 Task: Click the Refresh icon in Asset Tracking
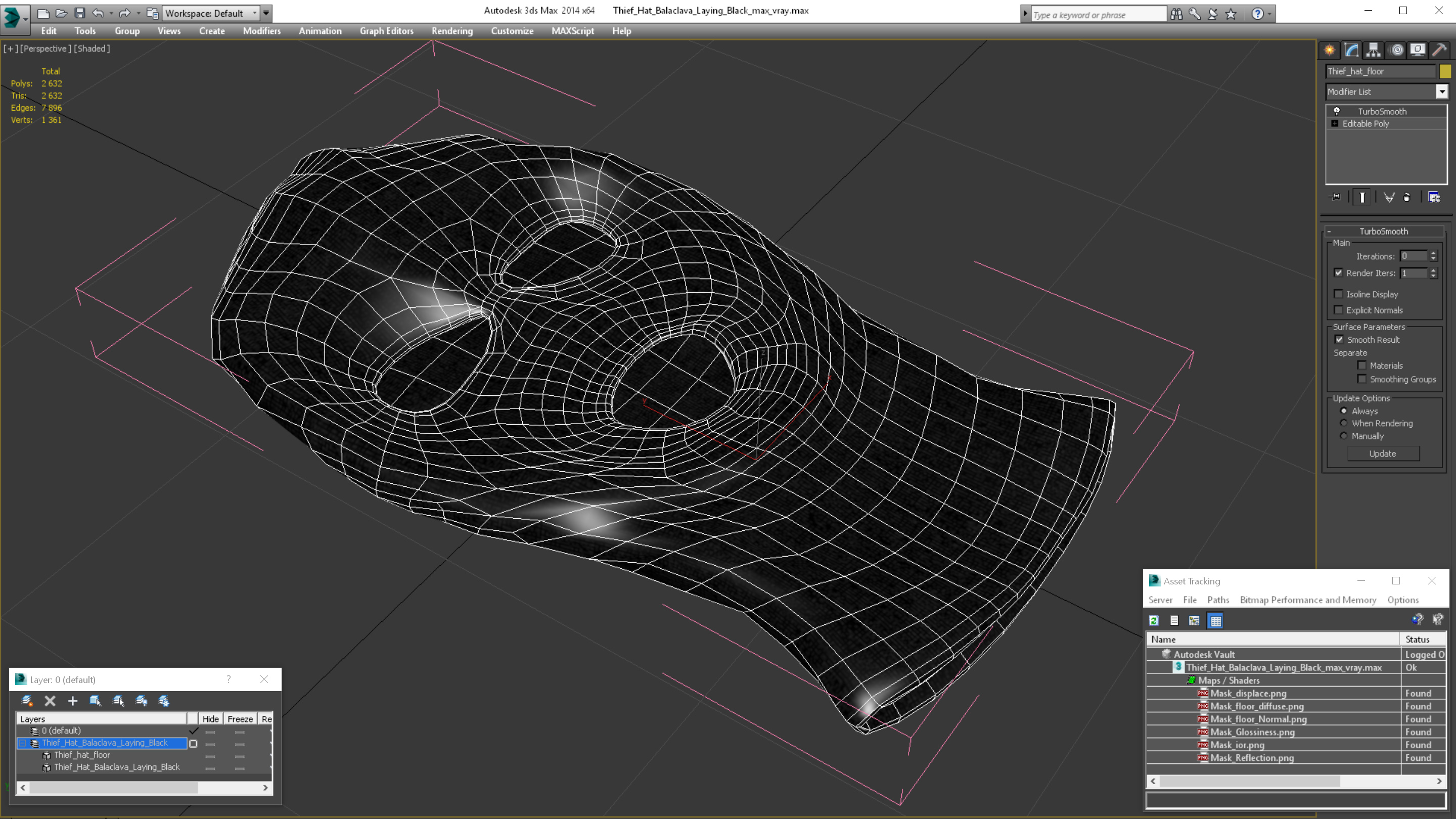pos(1154,621)
